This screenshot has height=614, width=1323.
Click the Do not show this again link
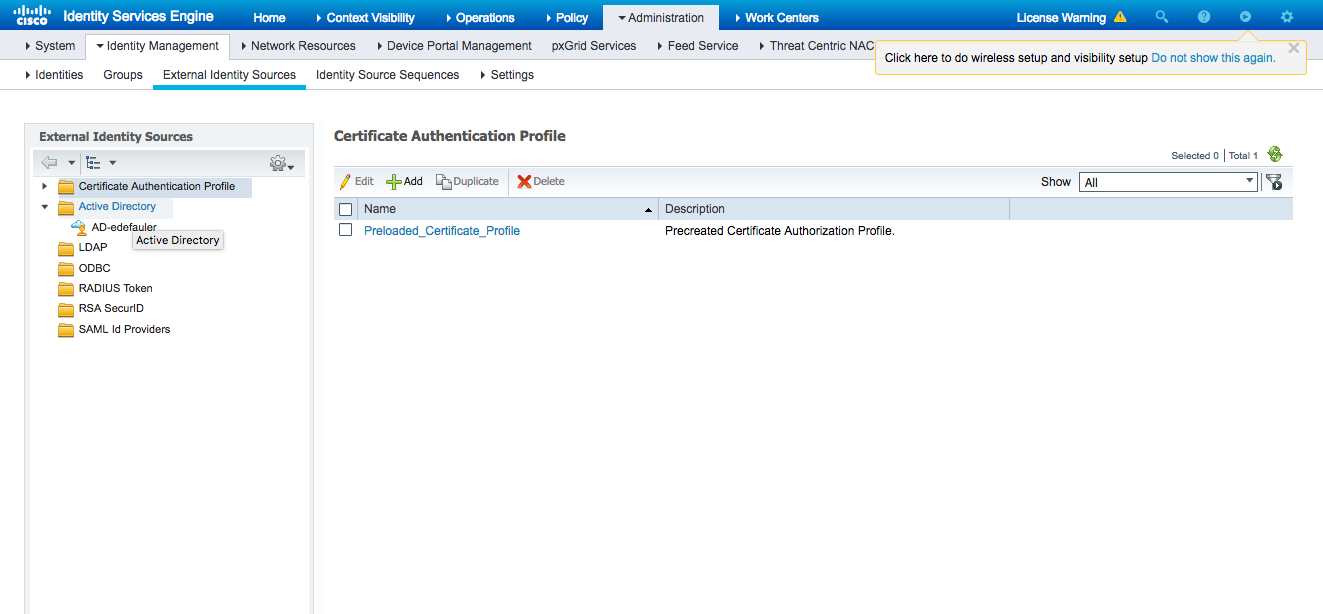click(1213, 58)
